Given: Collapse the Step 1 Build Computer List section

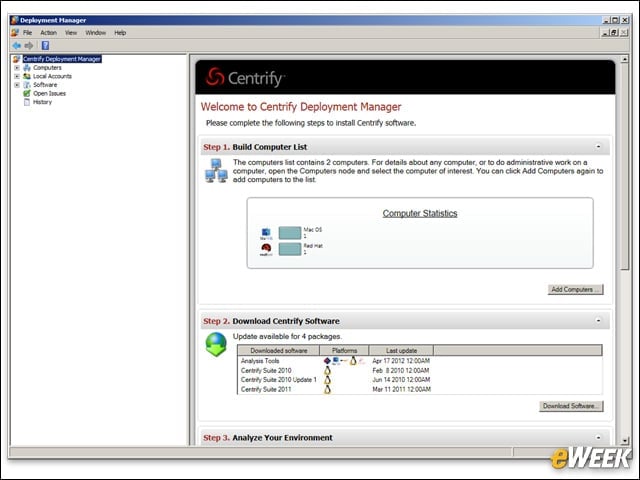Looking at the screenshot, I should pyautogui.click(x=598, y=147).
